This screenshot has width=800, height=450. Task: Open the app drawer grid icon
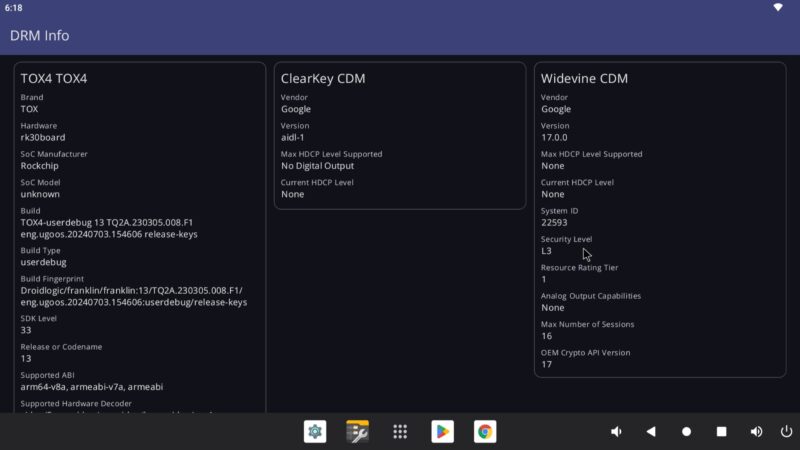coord(400,431)
